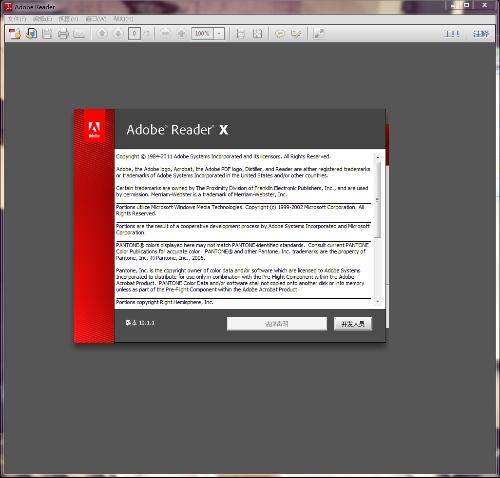Click the Open file toolbar icon

(31, 34)
